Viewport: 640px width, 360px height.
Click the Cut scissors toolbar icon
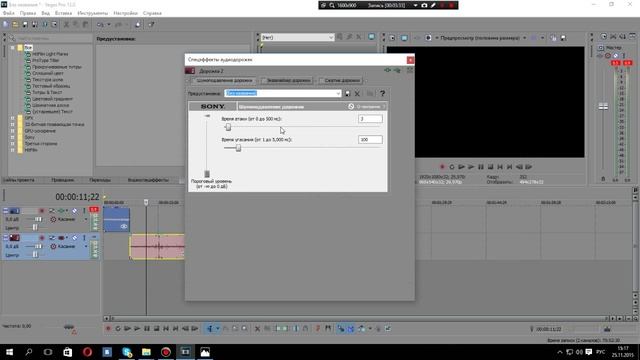[x=66, y=24]
